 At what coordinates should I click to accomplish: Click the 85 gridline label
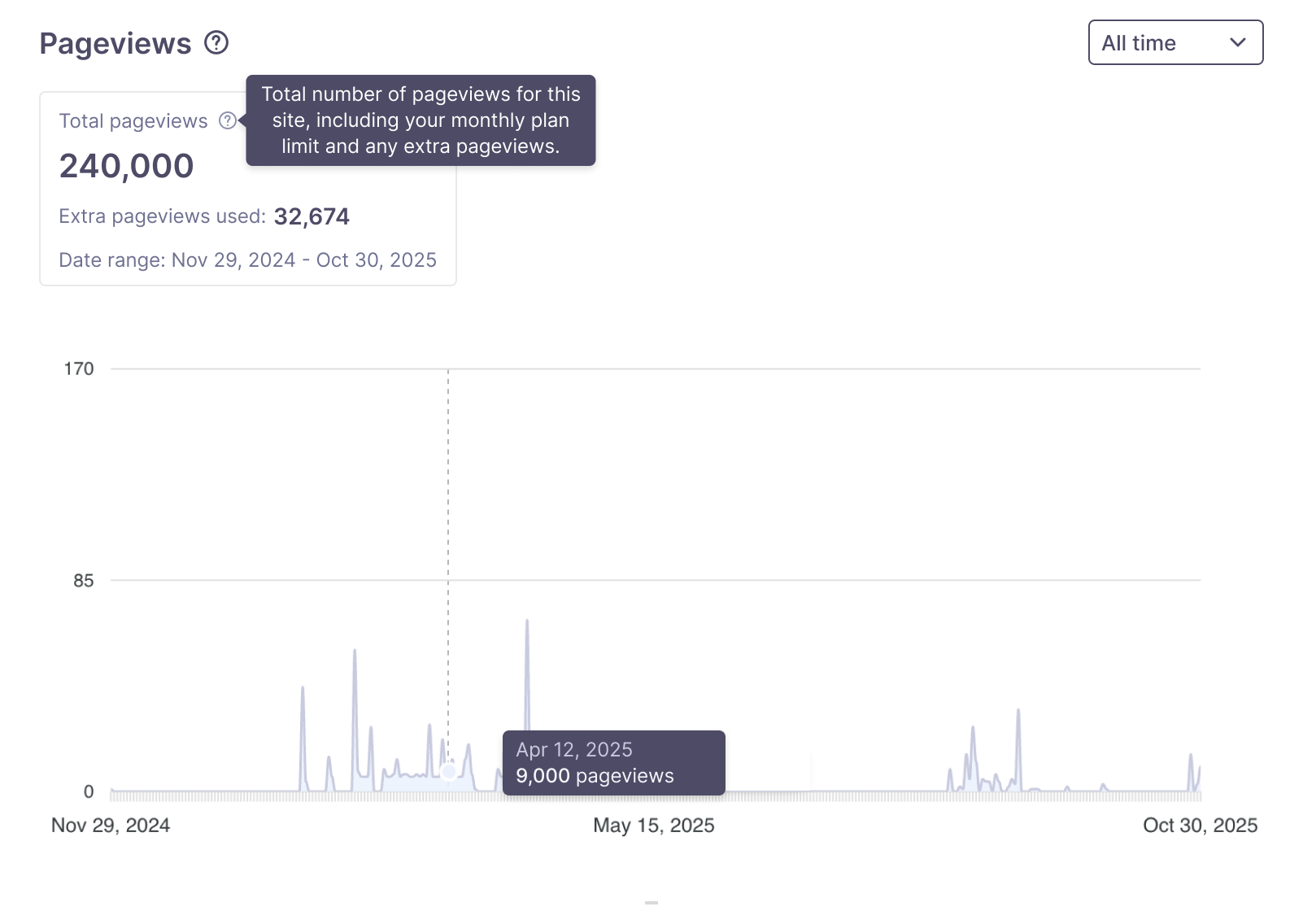(x=85, y=580)
